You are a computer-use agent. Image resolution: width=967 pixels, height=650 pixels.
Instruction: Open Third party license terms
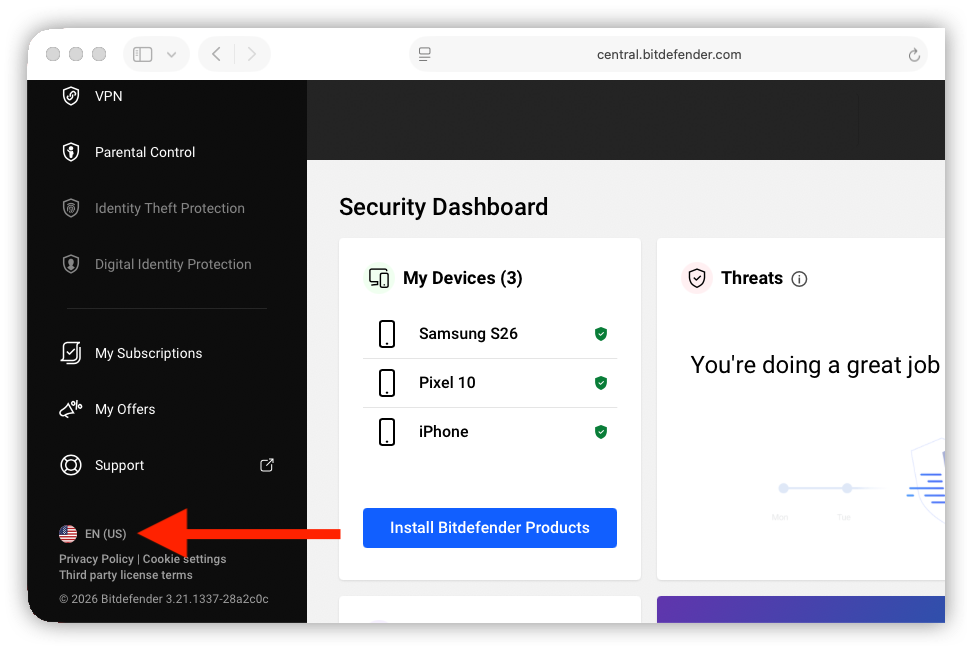click(126, 575)
